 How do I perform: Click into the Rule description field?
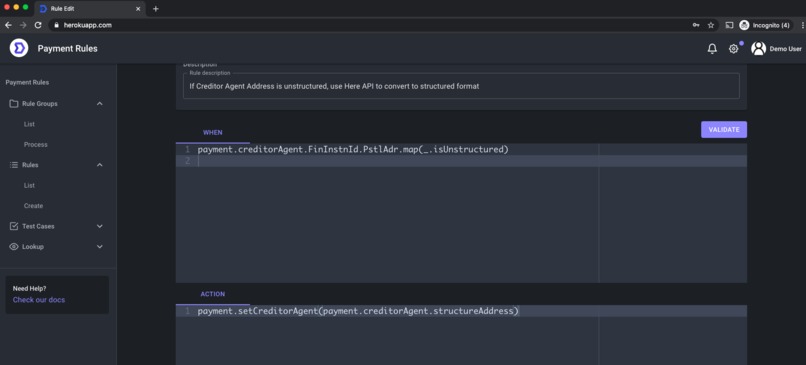(461, 86)
